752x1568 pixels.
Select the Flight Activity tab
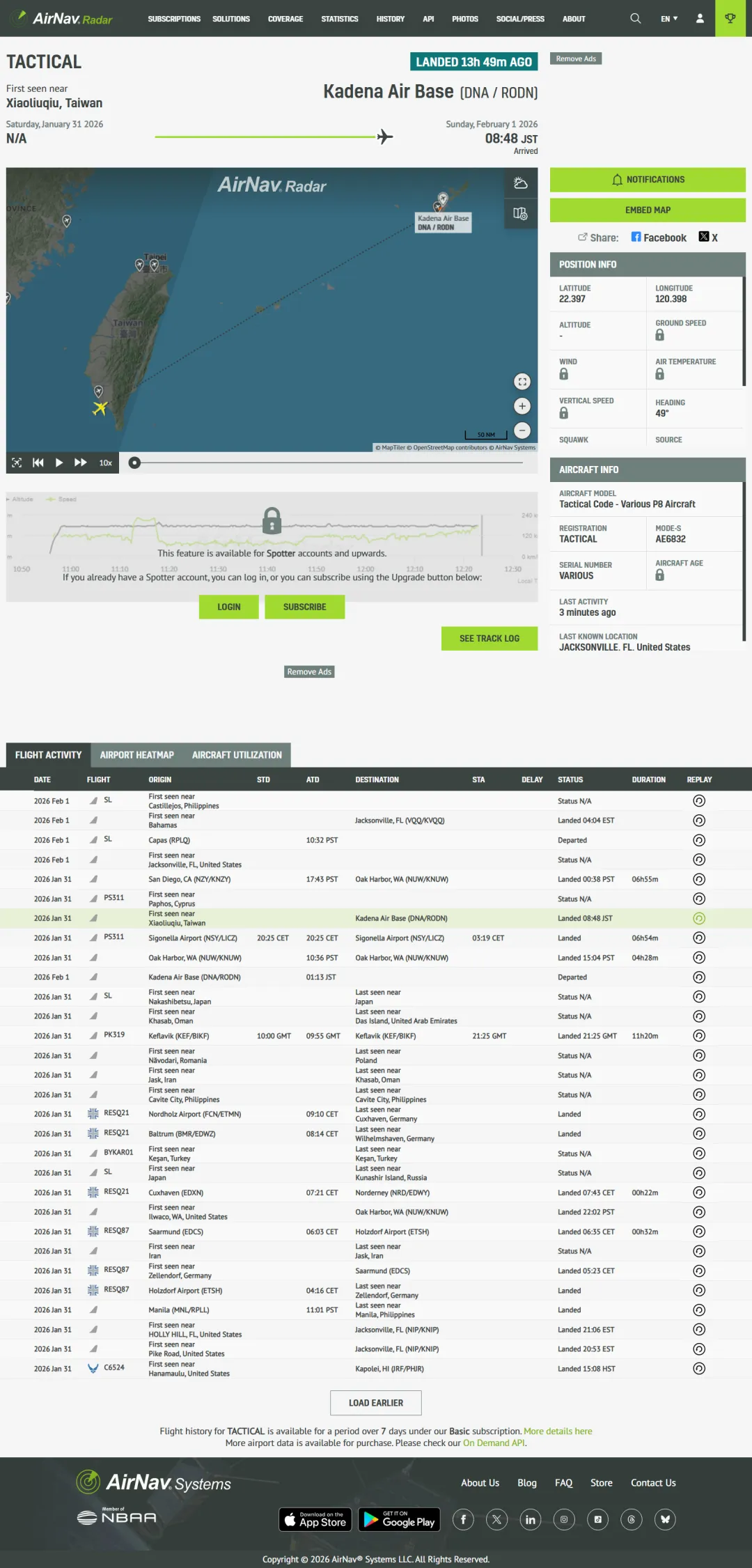[49, 755]
